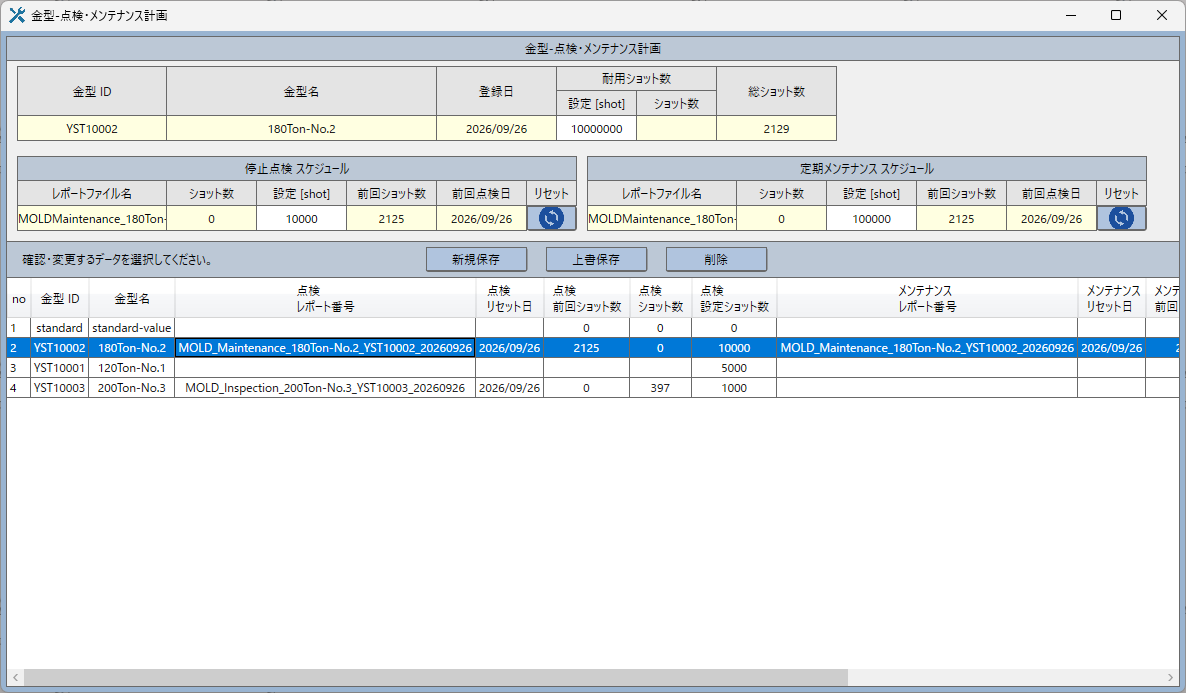Click the scrollbar left arrow

point(15,677)
